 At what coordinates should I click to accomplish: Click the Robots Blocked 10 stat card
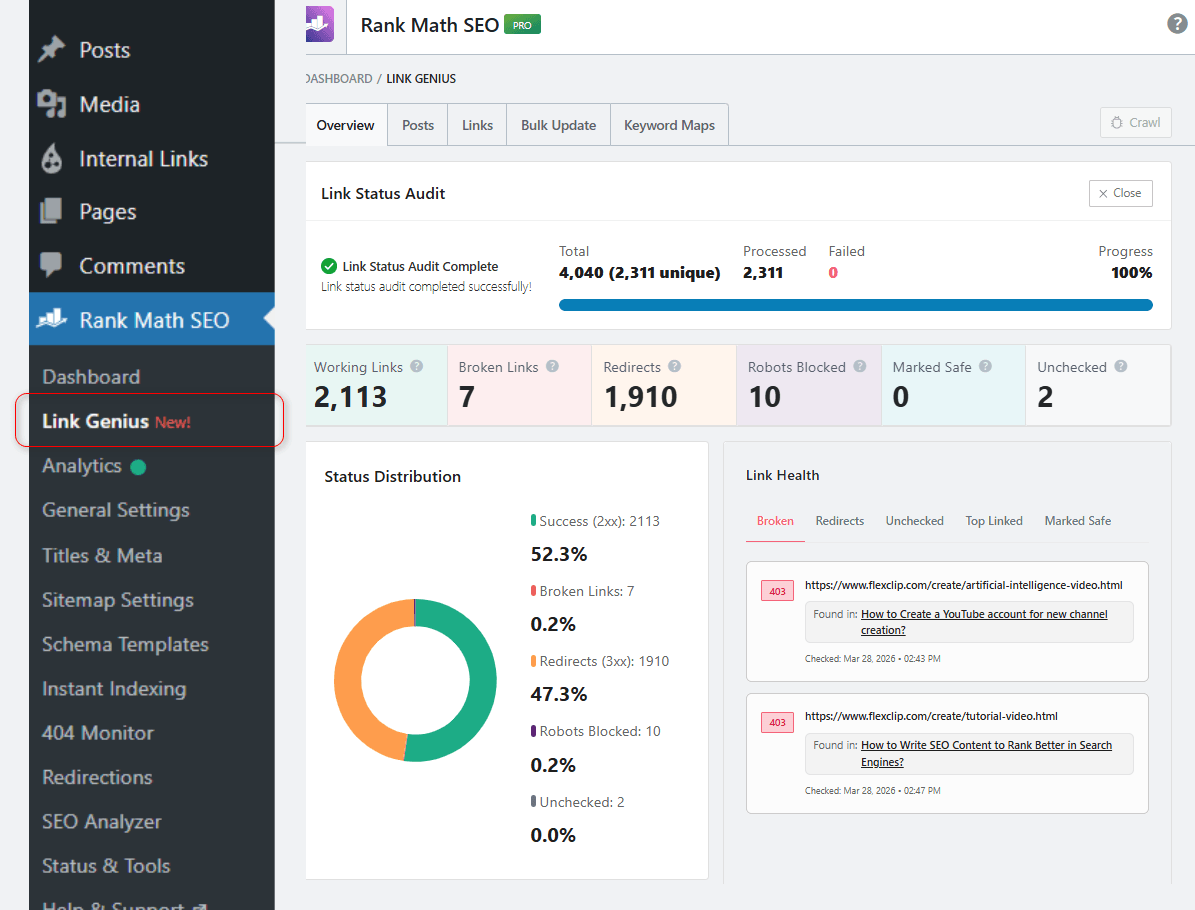pyautogui.click(x=809, y=385)
